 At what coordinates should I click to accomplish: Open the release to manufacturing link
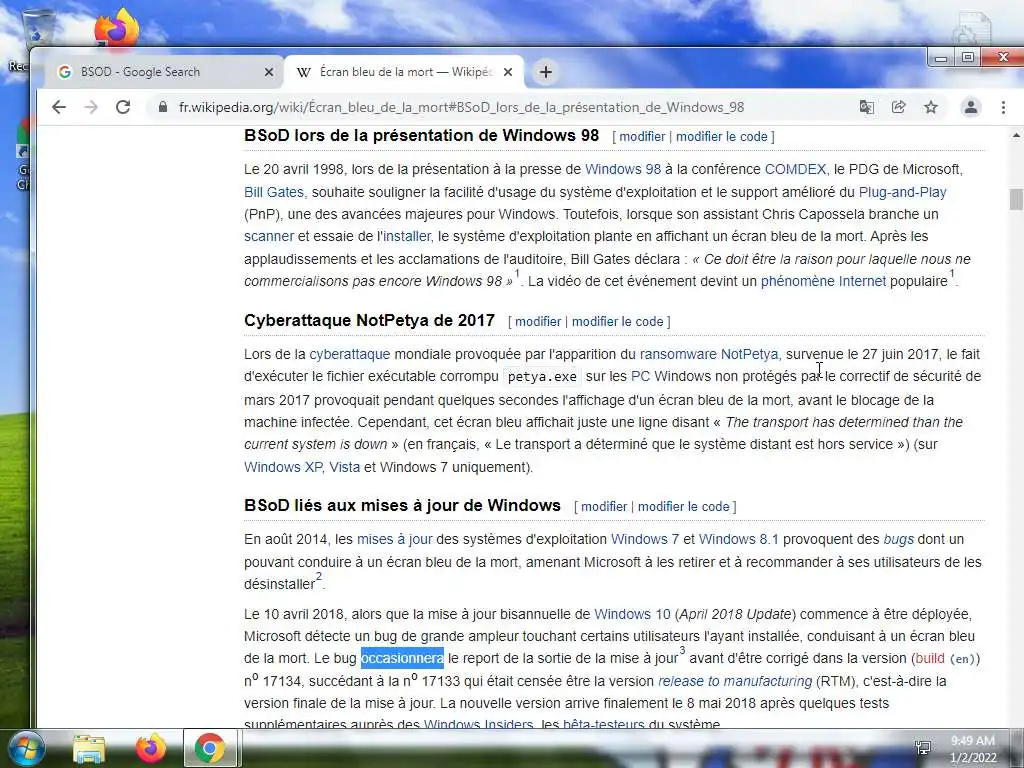tap(735, 681)
